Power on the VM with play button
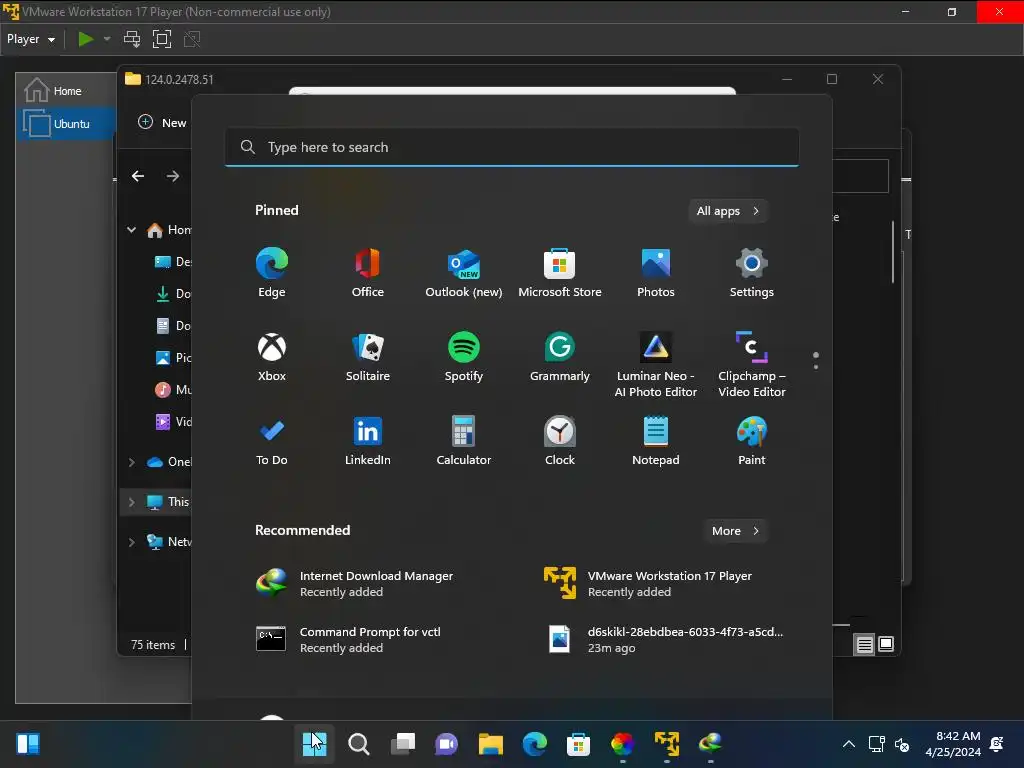Image resolution: width=1024 pixels, height=768 pixels. pos(86,39)
